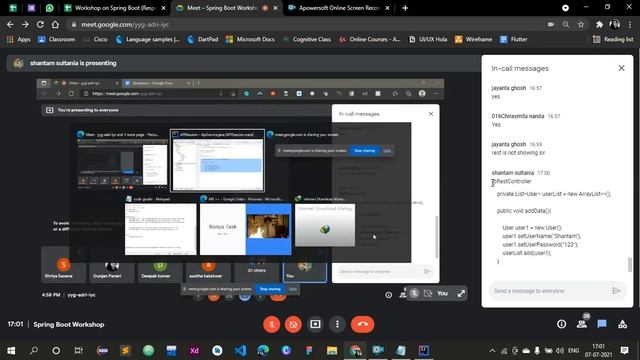Click the camera-off icon on the You tile
Image resolution: width=640 pixels, height=360 pixels.
point(428,293)
